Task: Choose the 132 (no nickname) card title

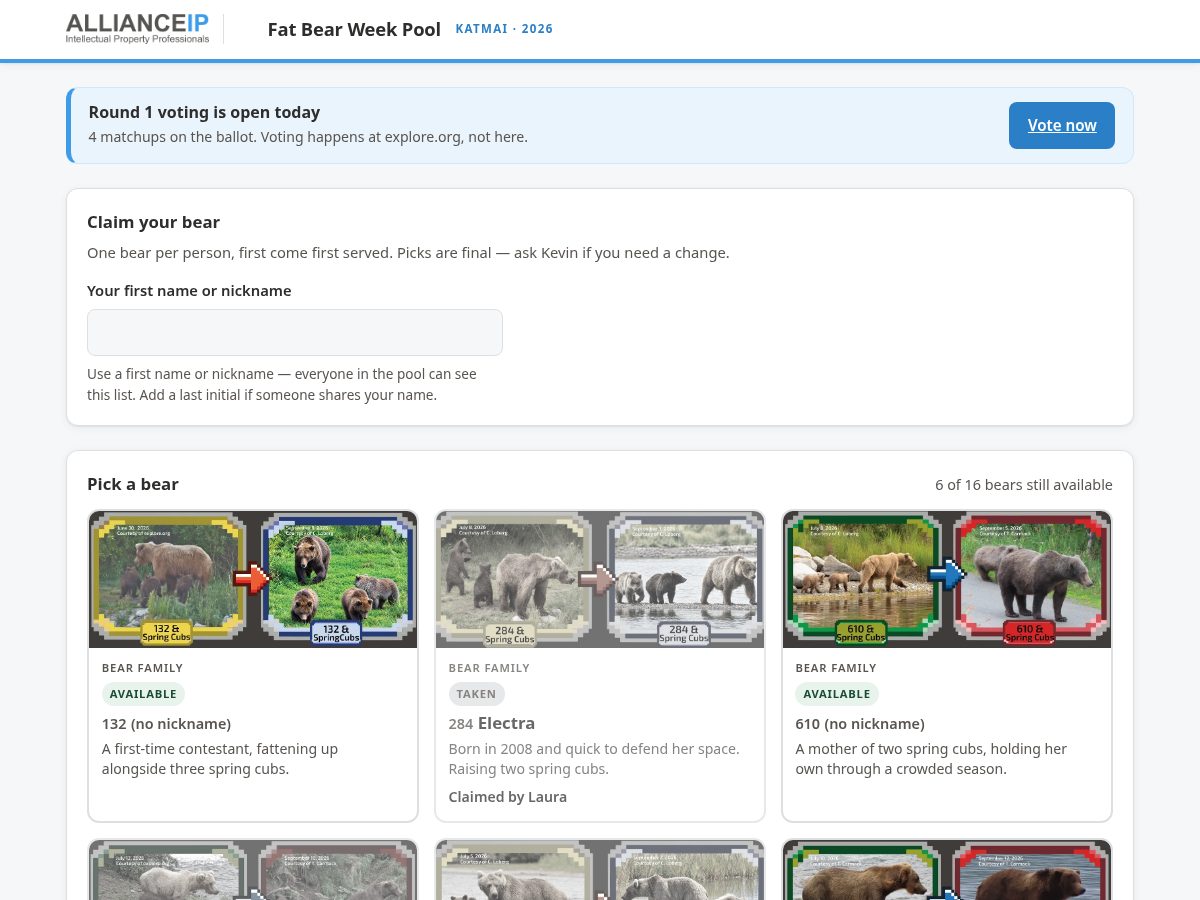Action: (166, 723)
